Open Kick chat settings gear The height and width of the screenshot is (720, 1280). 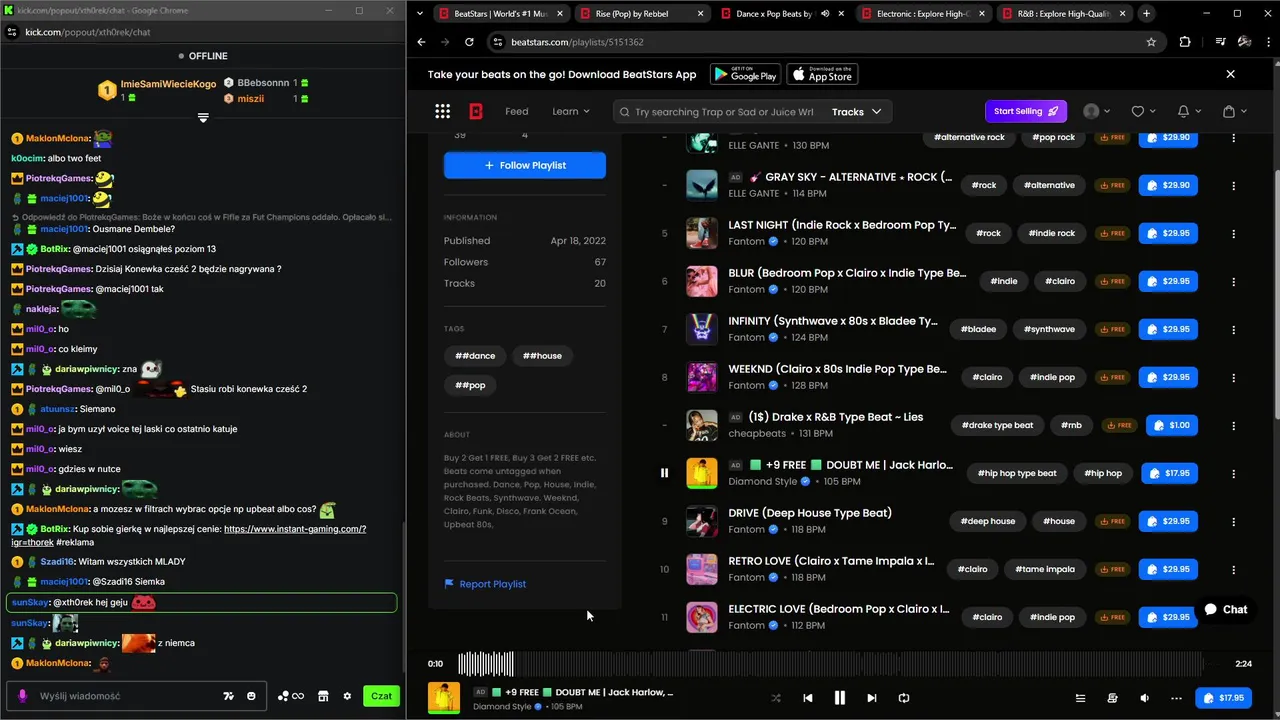[x=347, y=696]
